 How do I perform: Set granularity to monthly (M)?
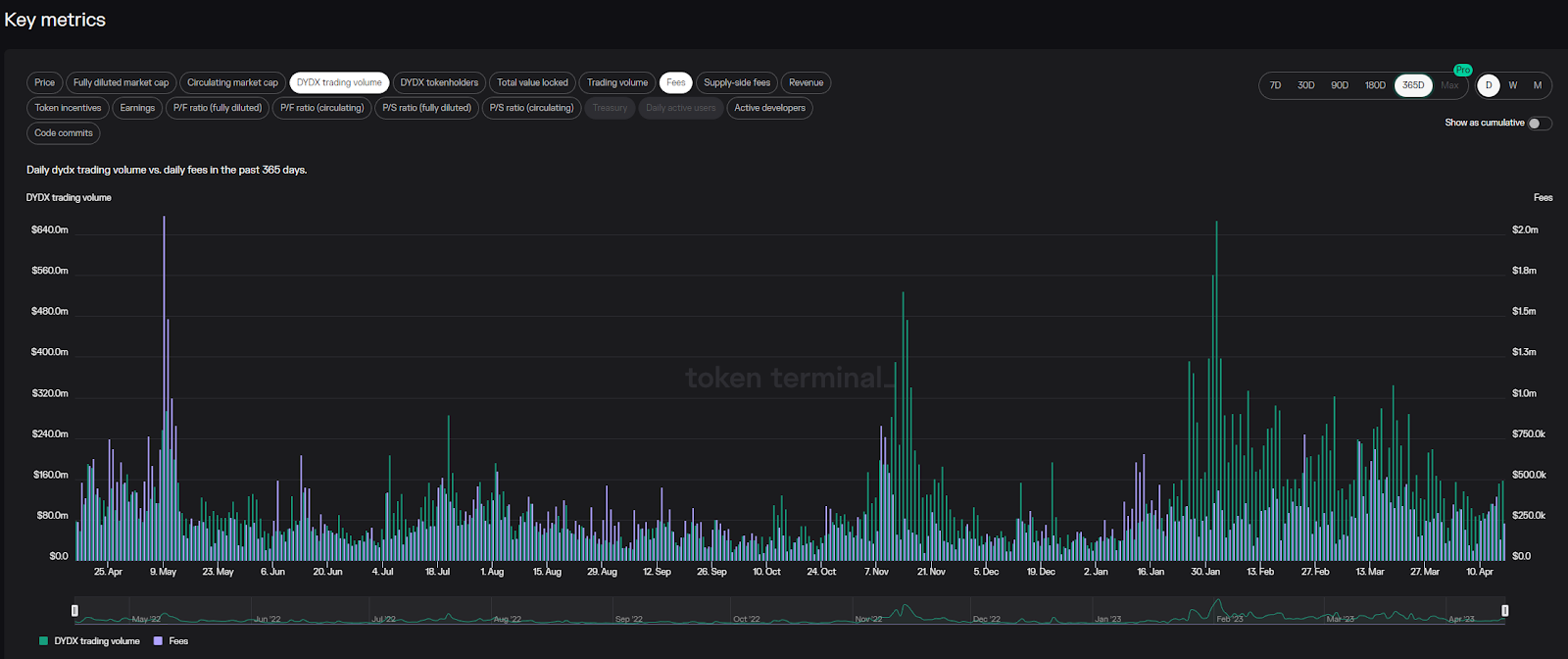point(1538,85)
